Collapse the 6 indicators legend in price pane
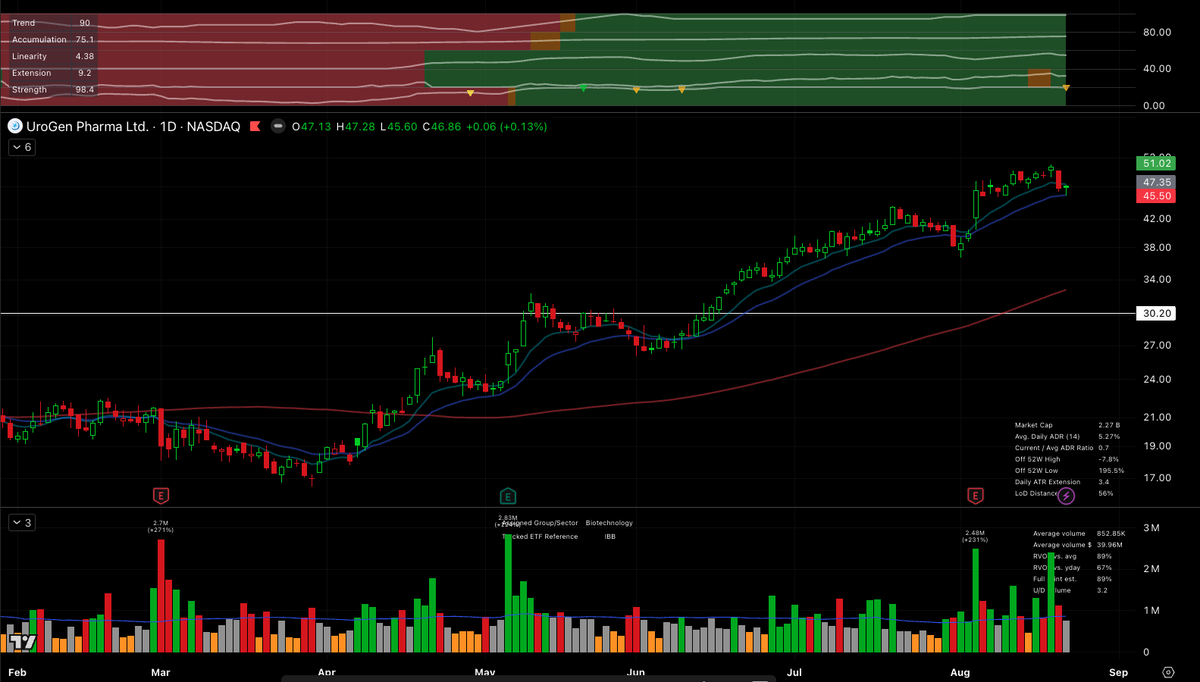This screenshot has height=682, width=1200. click(x=22, y=147)
